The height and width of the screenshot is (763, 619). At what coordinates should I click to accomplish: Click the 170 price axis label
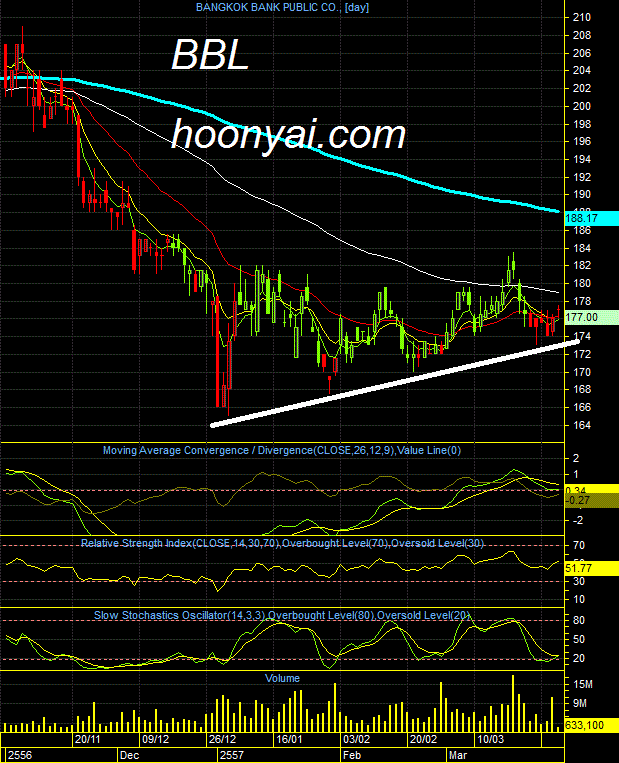[582, 373]
